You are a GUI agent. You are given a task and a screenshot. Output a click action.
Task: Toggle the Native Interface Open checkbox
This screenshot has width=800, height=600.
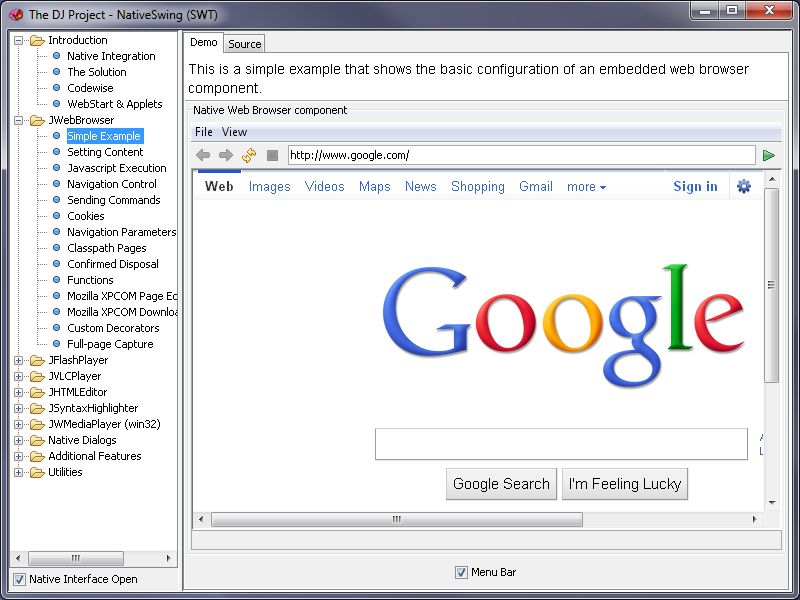click(19, 579)
